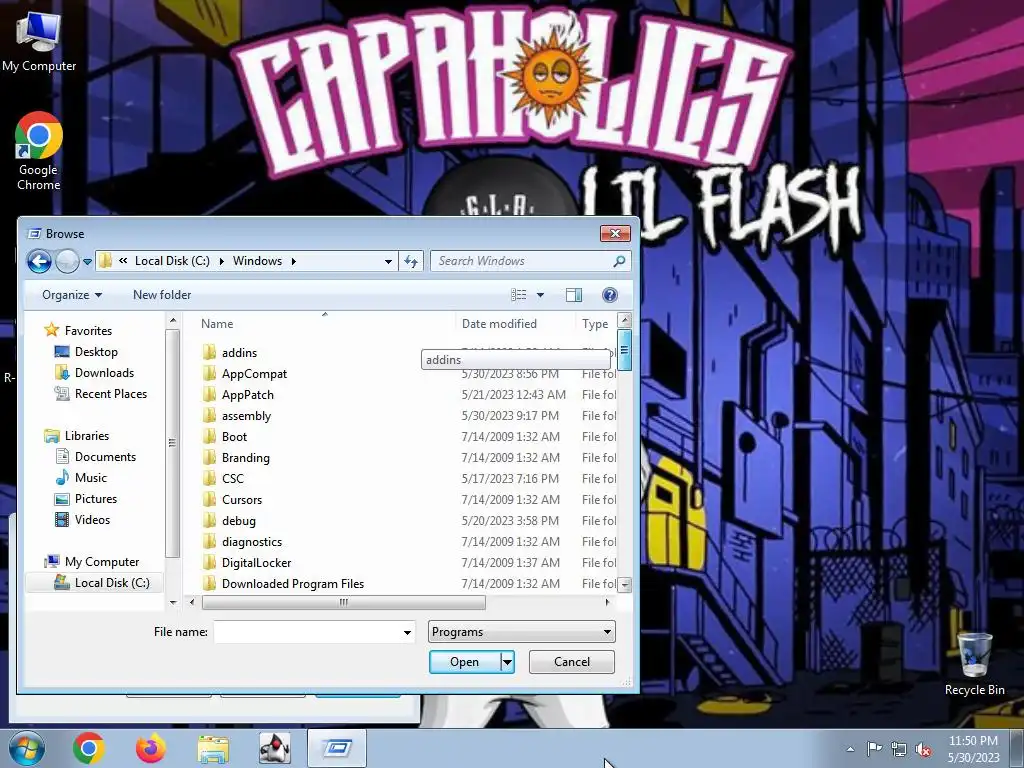Select the debug folder

click(x=238, y=520)
